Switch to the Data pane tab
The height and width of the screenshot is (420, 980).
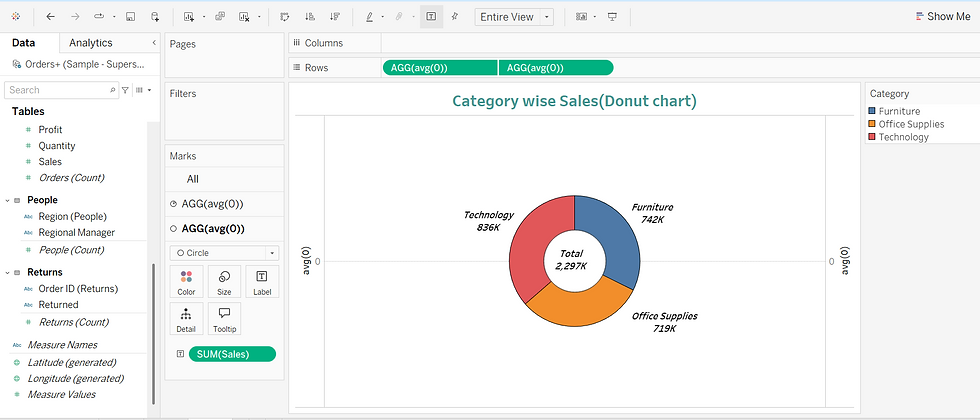24,42
